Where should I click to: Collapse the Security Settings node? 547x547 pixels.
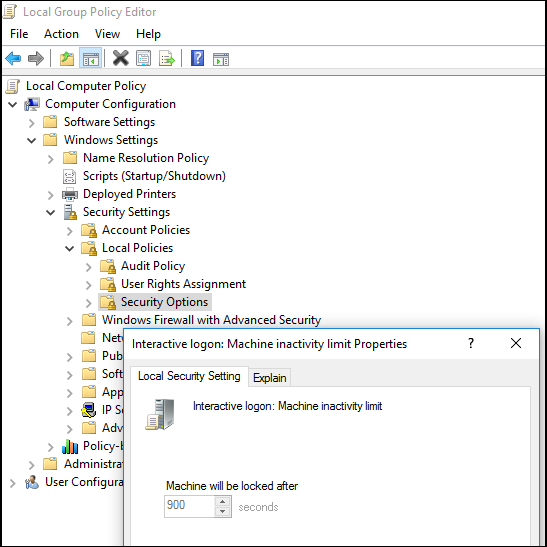(x=51, y=212)
